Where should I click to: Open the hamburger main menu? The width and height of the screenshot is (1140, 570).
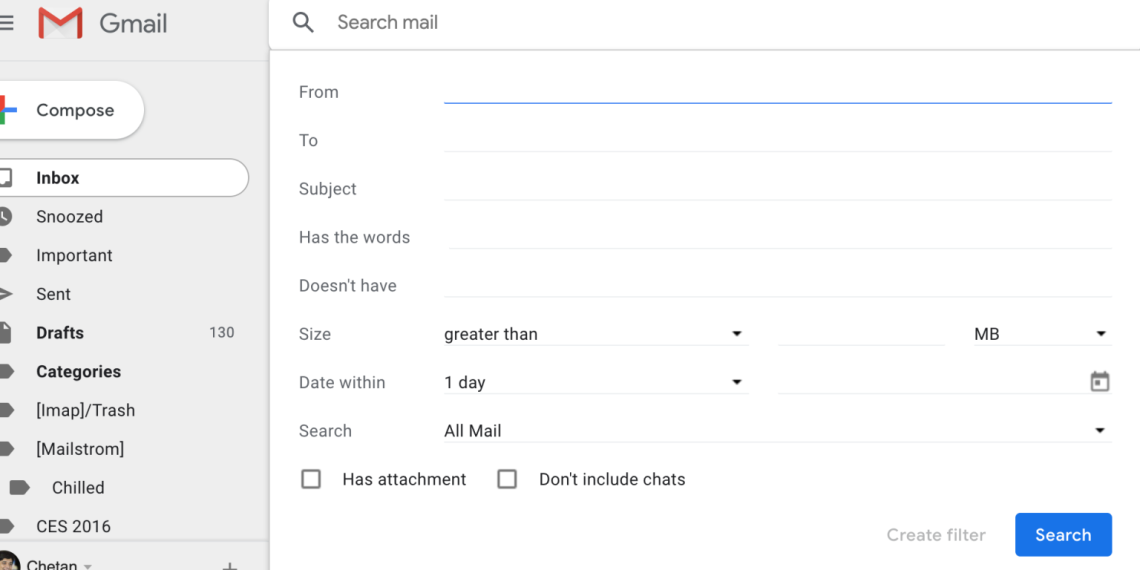pos(7,23)
